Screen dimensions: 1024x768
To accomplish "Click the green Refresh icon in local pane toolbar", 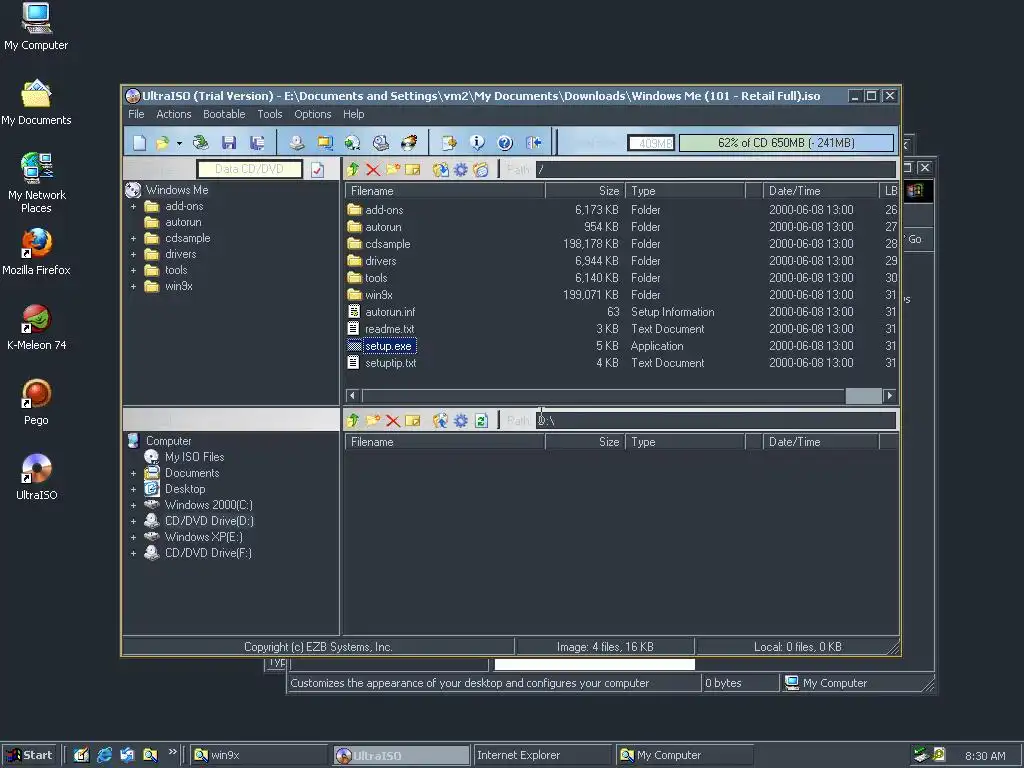I will pyautogui.click(x=481, y=421).
